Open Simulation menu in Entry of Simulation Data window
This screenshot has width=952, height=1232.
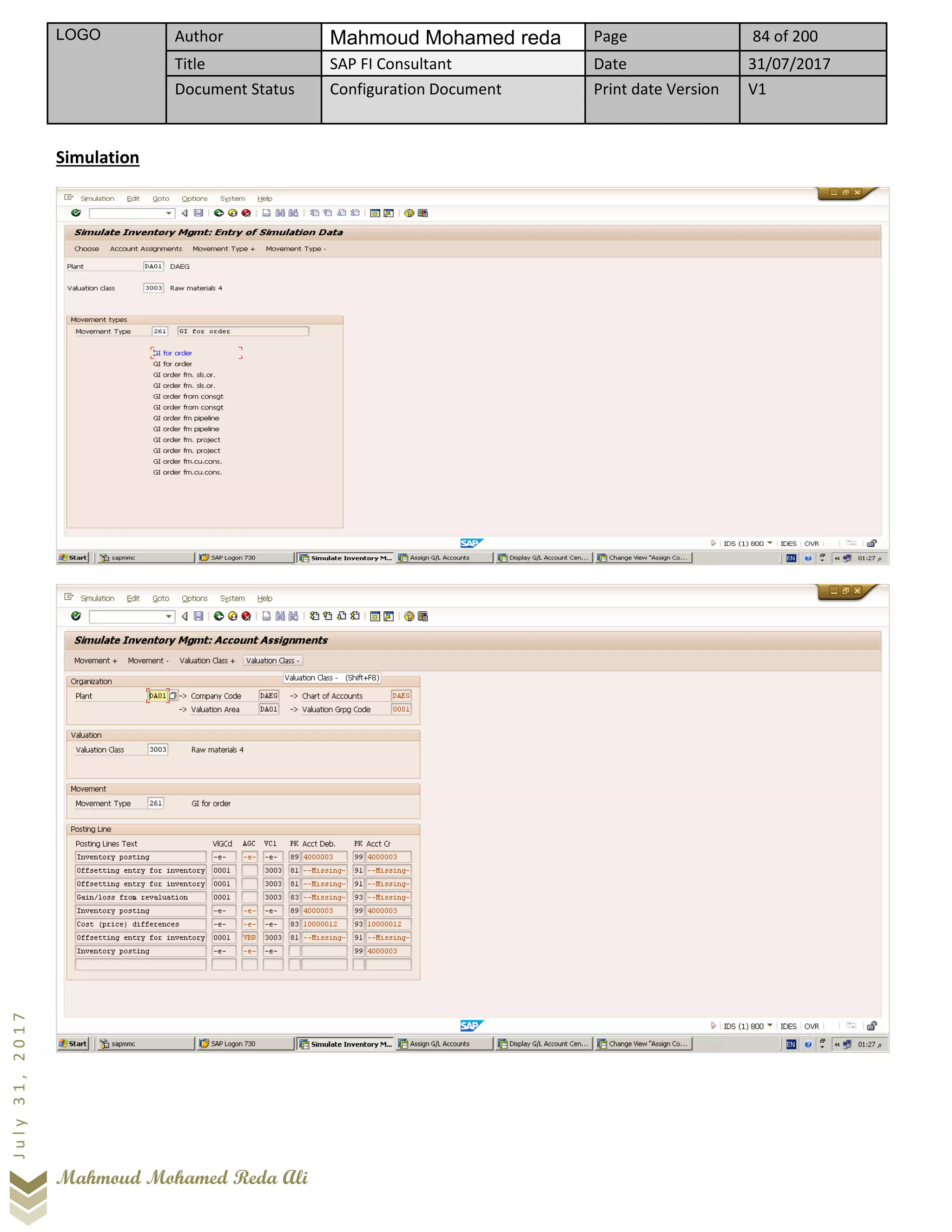[97, 199]
